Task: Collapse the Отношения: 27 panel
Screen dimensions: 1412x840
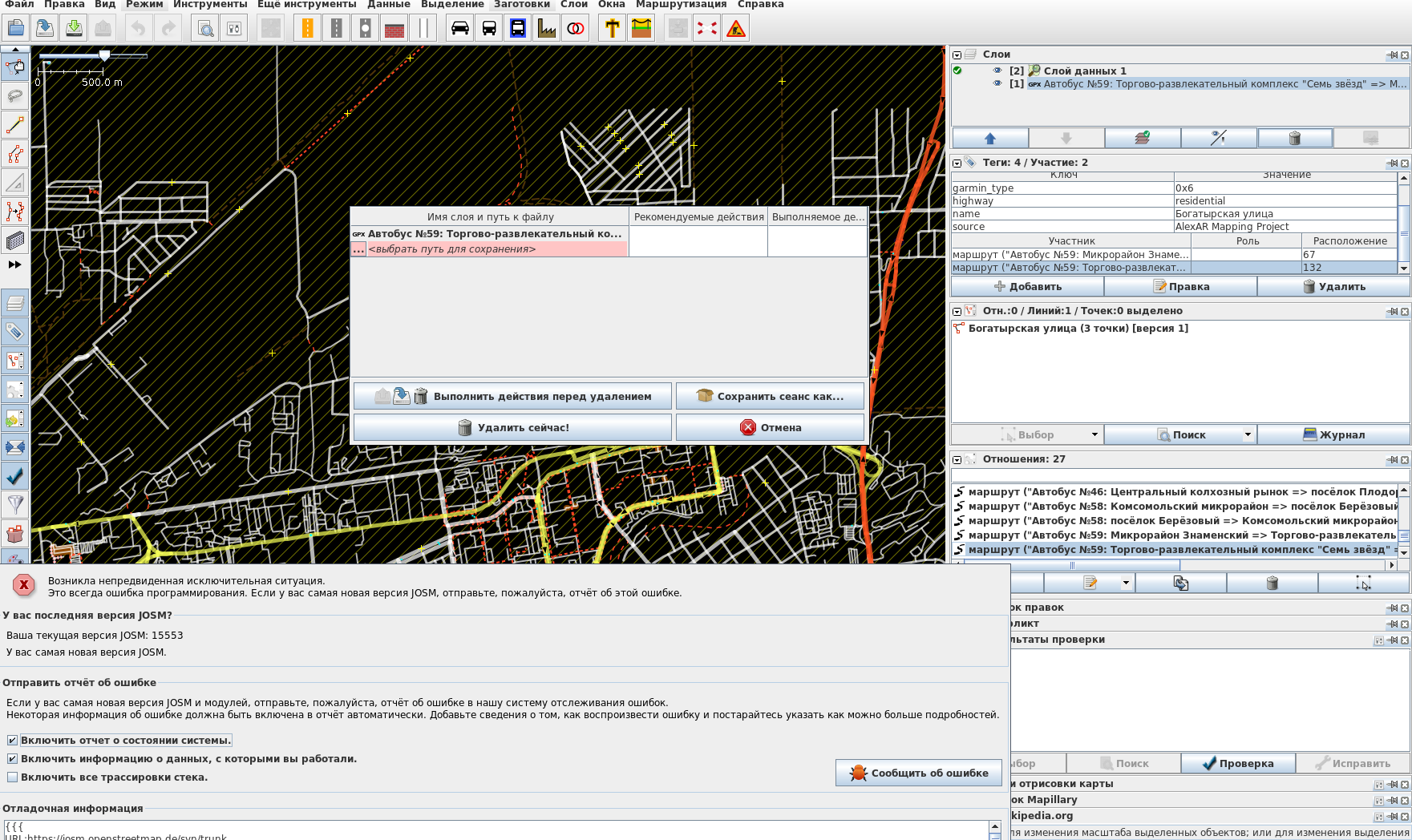Action: point(957,459)
